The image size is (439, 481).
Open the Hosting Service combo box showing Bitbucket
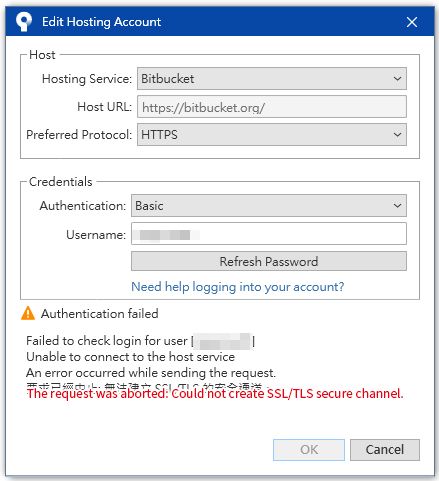coord(272,79)
